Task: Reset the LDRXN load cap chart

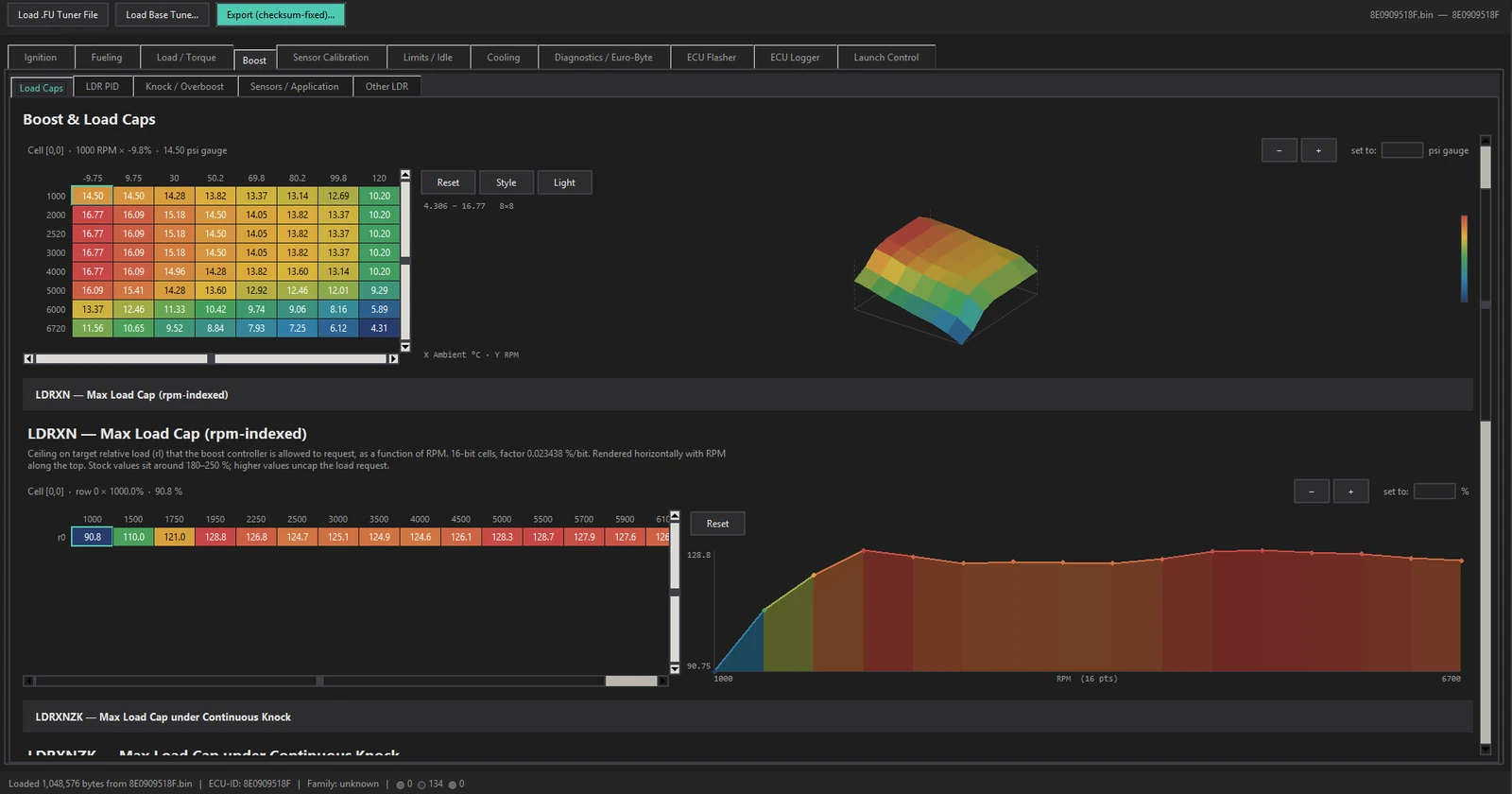Action: 718,524
